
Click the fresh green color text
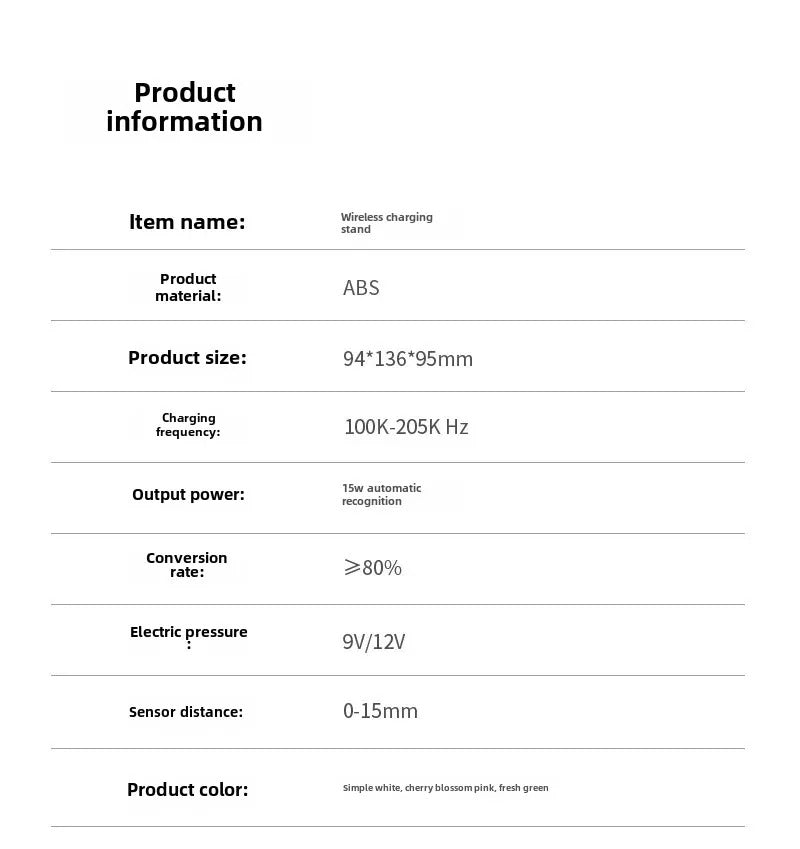pos(523,788)
